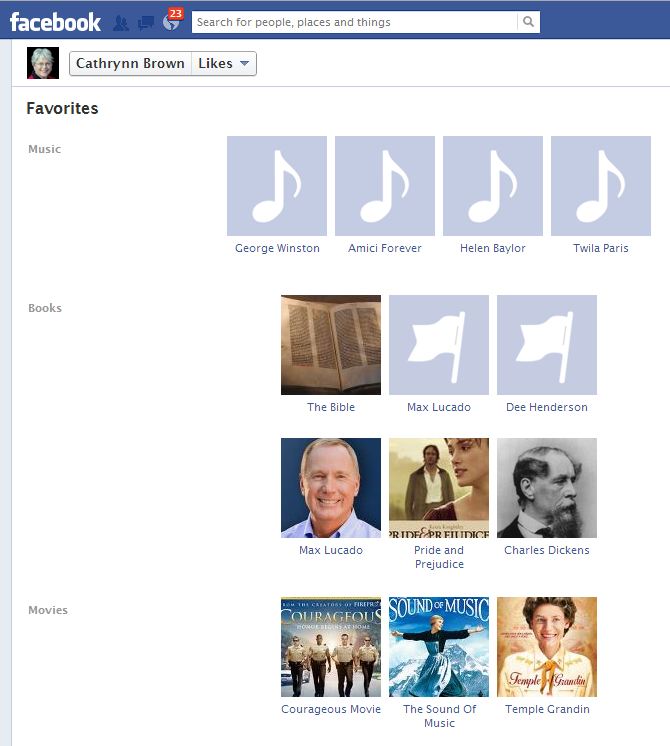Open the Amici Forever text link
The height and width of the screenshot is (746, 670).
point(385,248)
